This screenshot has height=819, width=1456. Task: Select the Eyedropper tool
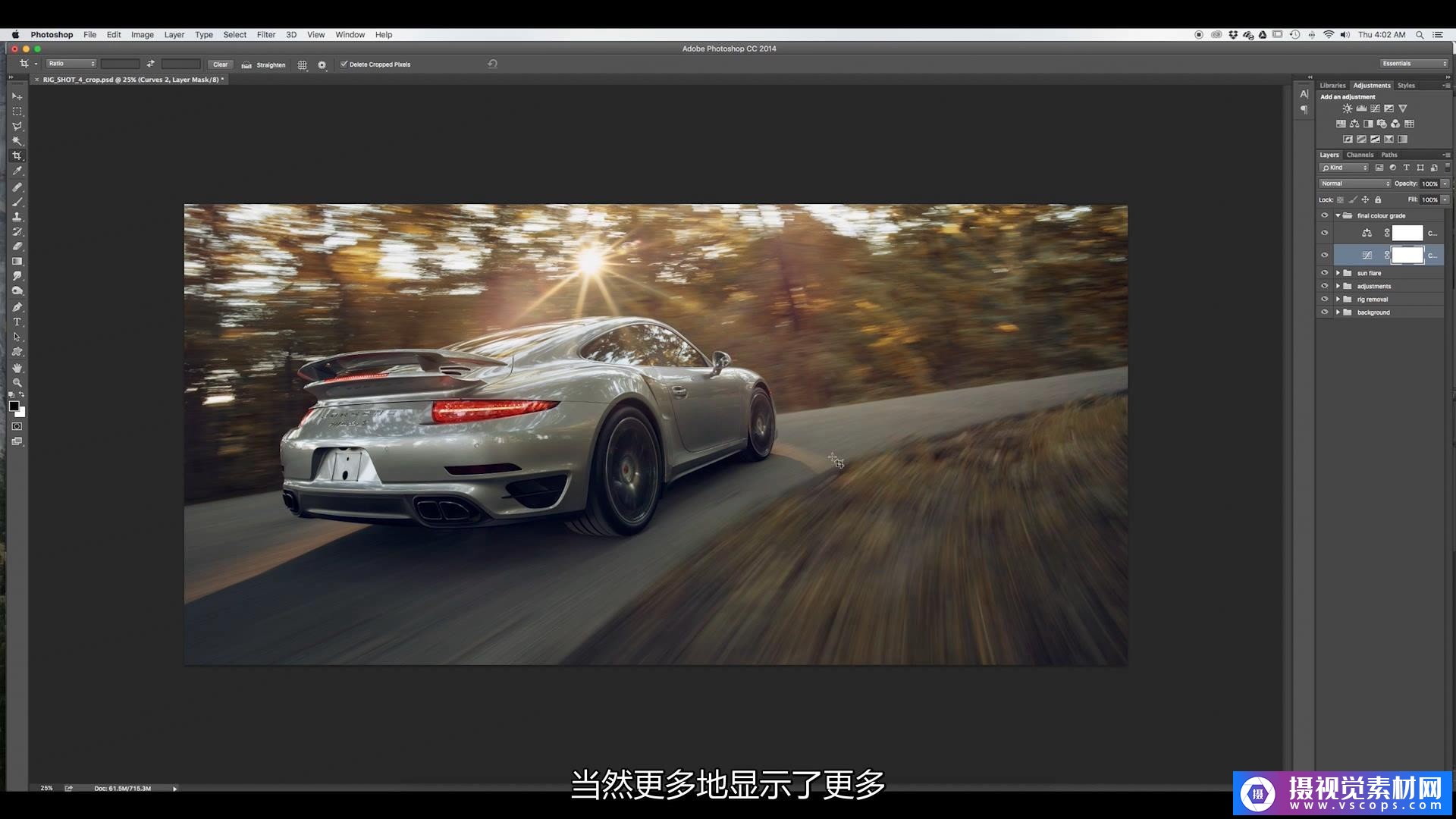17,171
